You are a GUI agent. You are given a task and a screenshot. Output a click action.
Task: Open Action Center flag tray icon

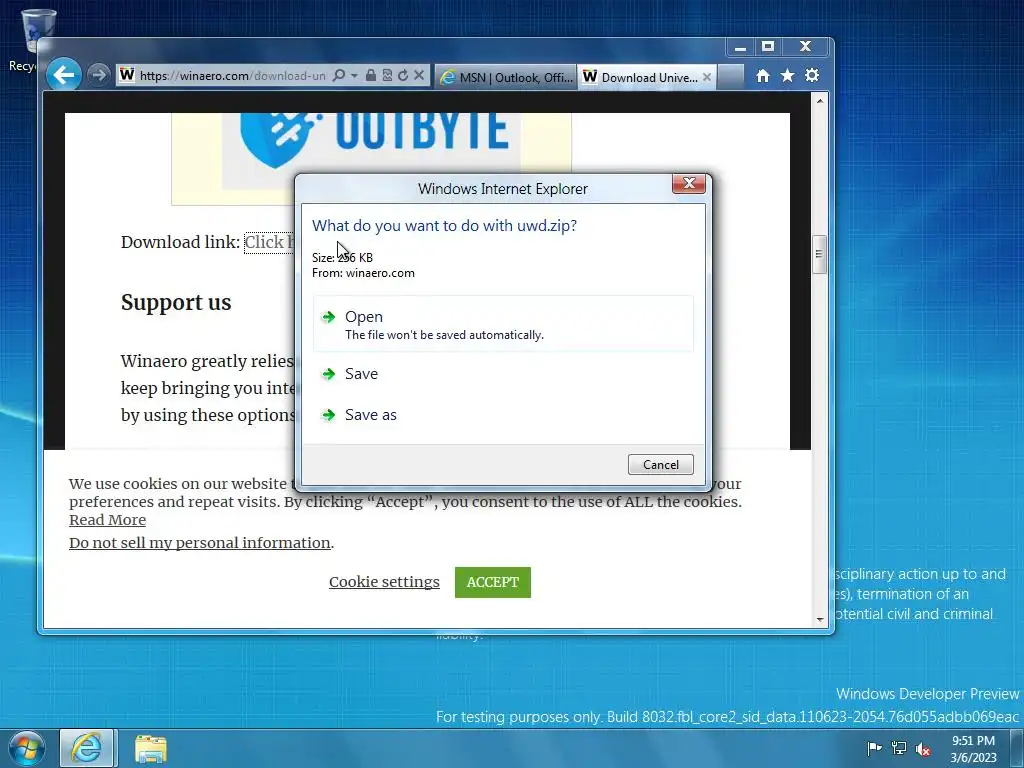click(x=874, y=748)
